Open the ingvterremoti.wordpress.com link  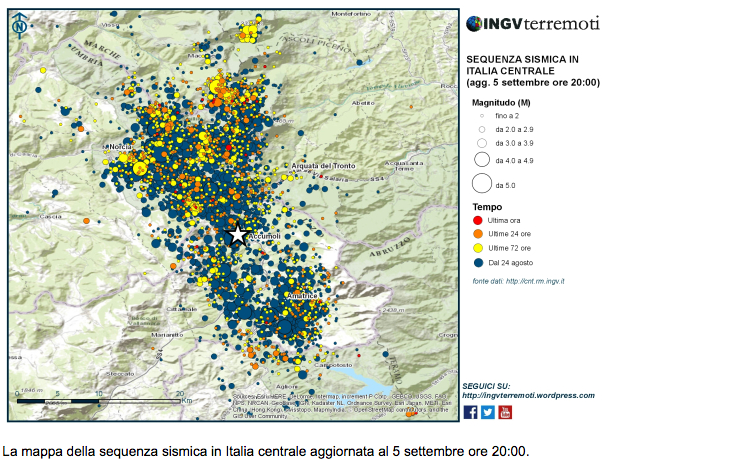point(528,395)
